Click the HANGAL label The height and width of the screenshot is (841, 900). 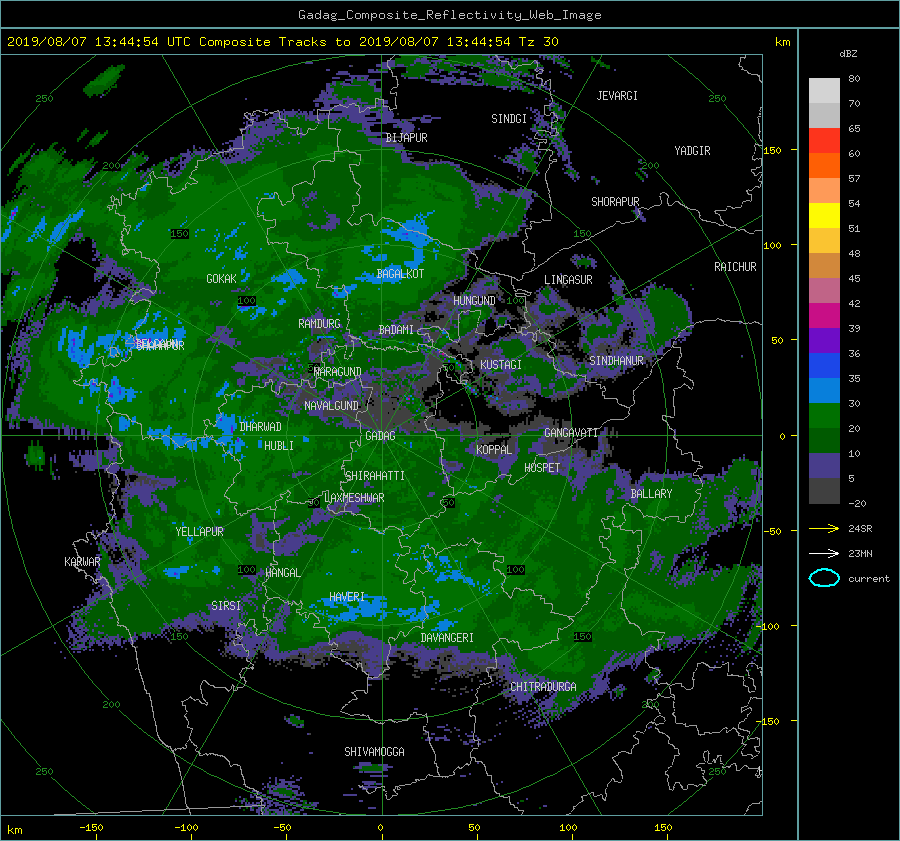tap(282, 573)
